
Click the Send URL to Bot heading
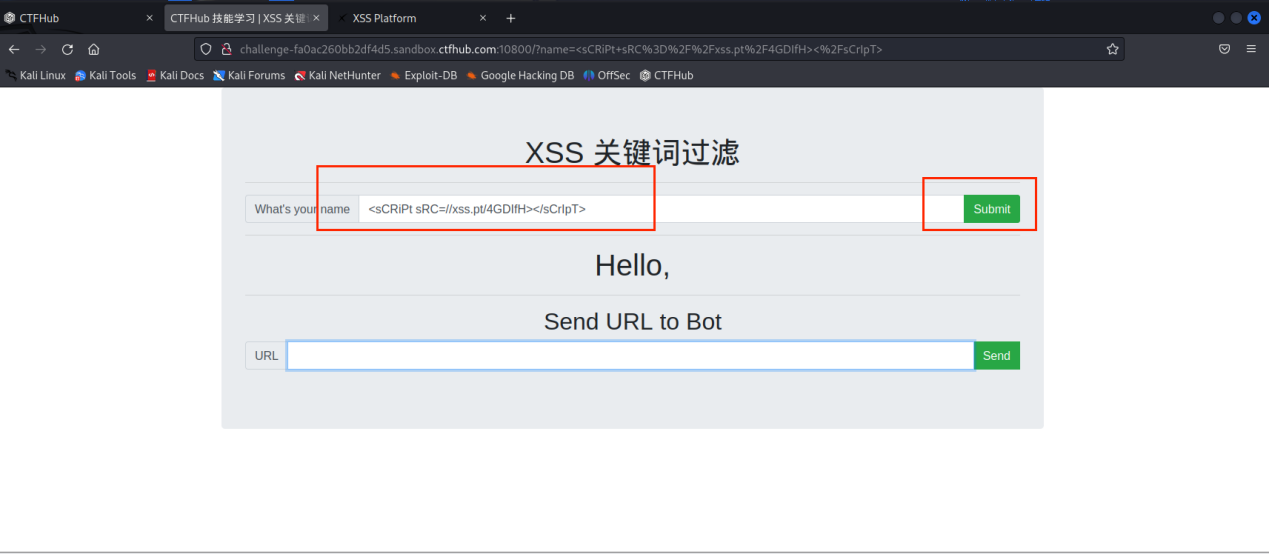pos(632,321)
